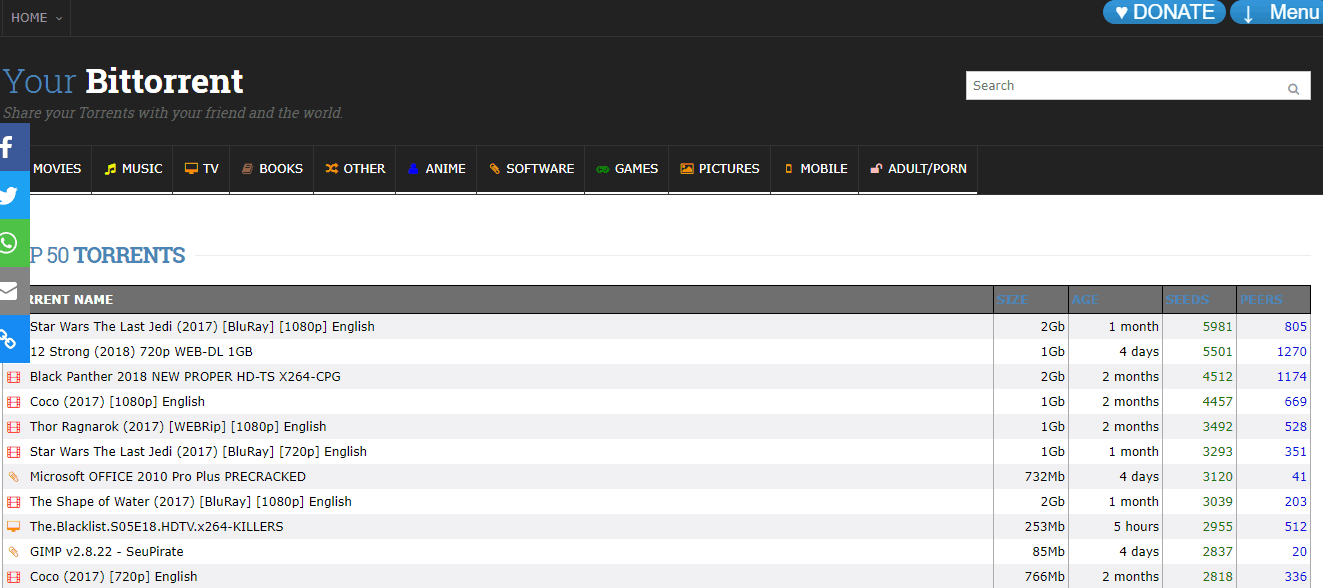Click the 5981 seeds value
Viewport: 1323px width, 588px height.
point(1218,327)
